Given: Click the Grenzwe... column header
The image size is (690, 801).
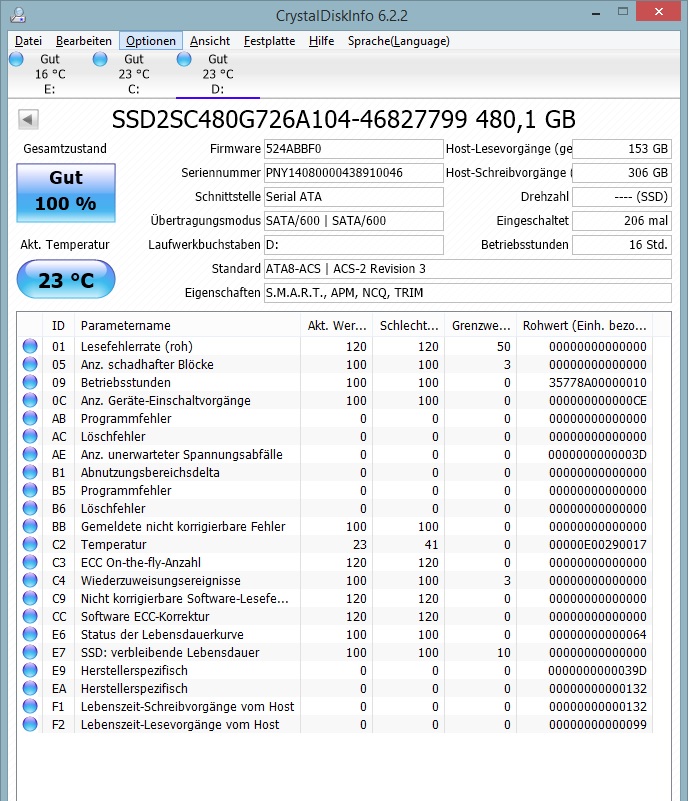Looking at the screenshot, I should pyautogui.click(x=481, y=325).
